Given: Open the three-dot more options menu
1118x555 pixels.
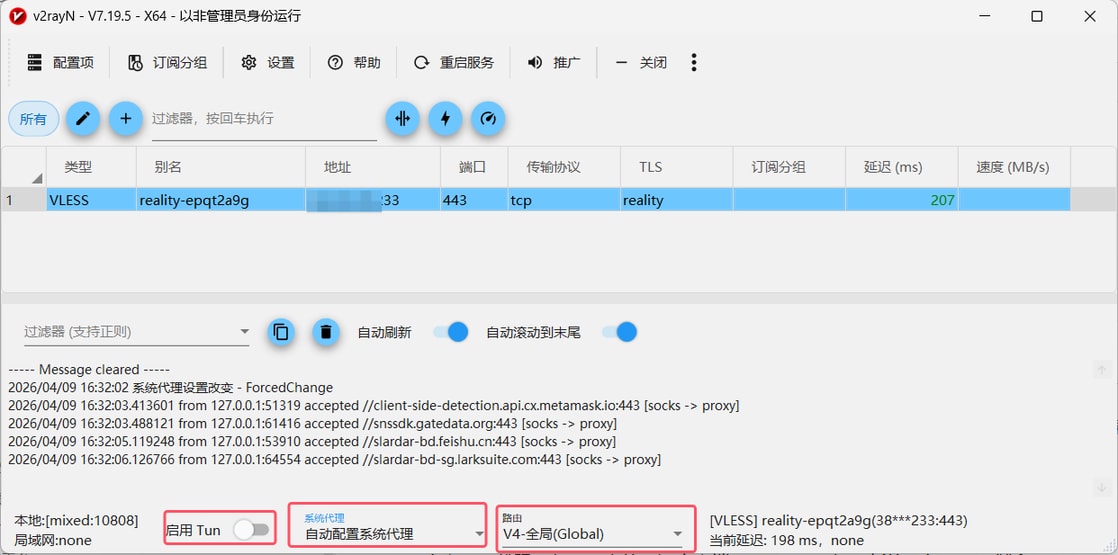Looking at the screenshot, I should click(693, 62).
